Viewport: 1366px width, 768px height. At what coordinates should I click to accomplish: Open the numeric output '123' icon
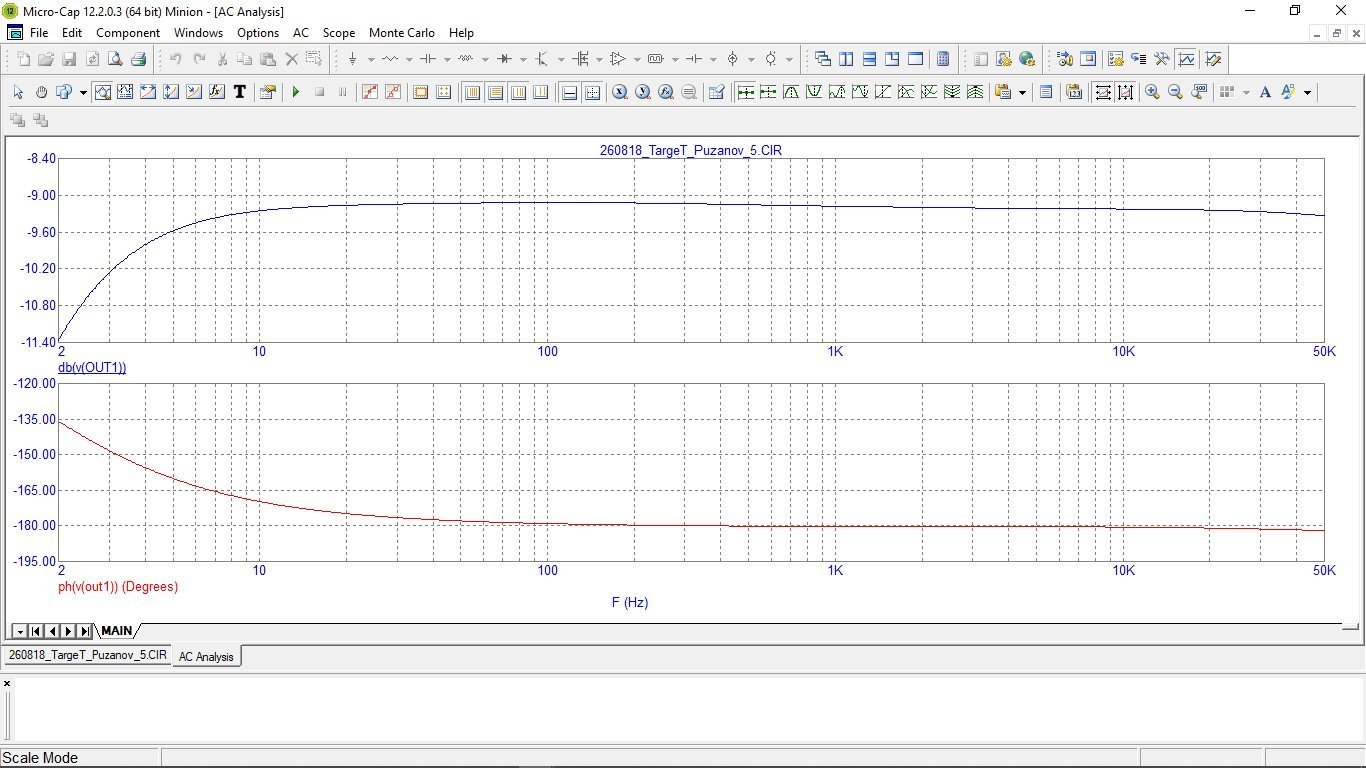[1073, 92]
